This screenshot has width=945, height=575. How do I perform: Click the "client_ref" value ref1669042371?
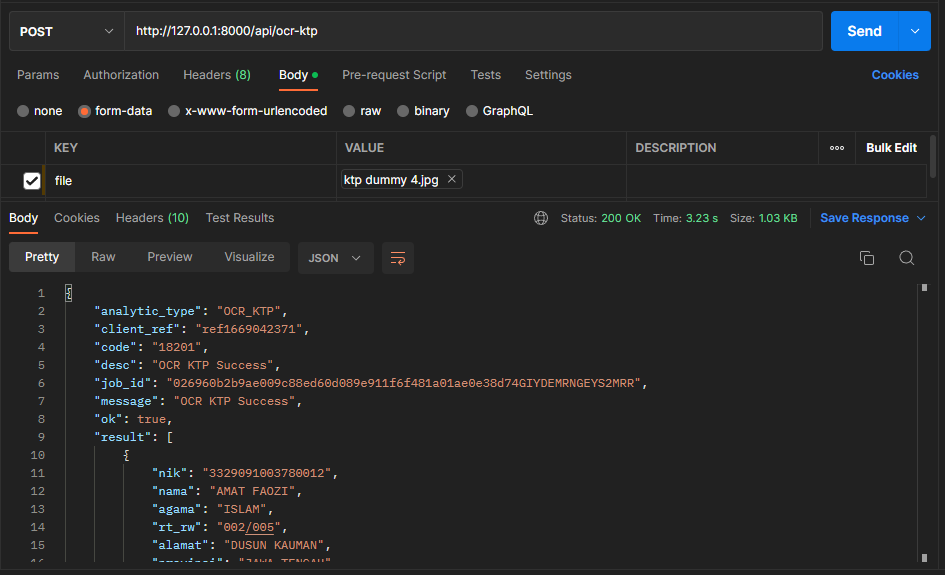pos(249,329)
